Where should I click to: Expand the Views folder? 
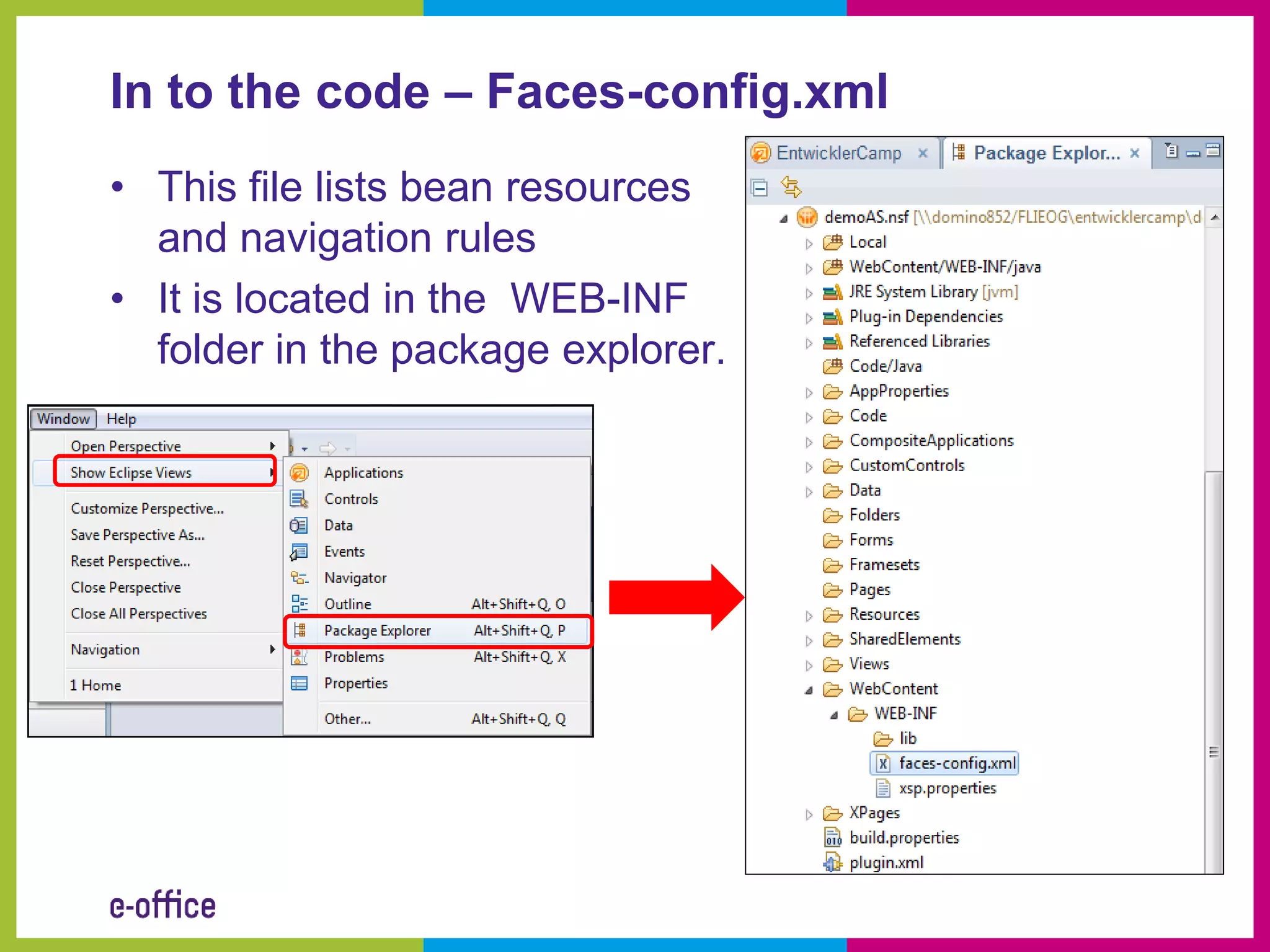tap(809, 665)
